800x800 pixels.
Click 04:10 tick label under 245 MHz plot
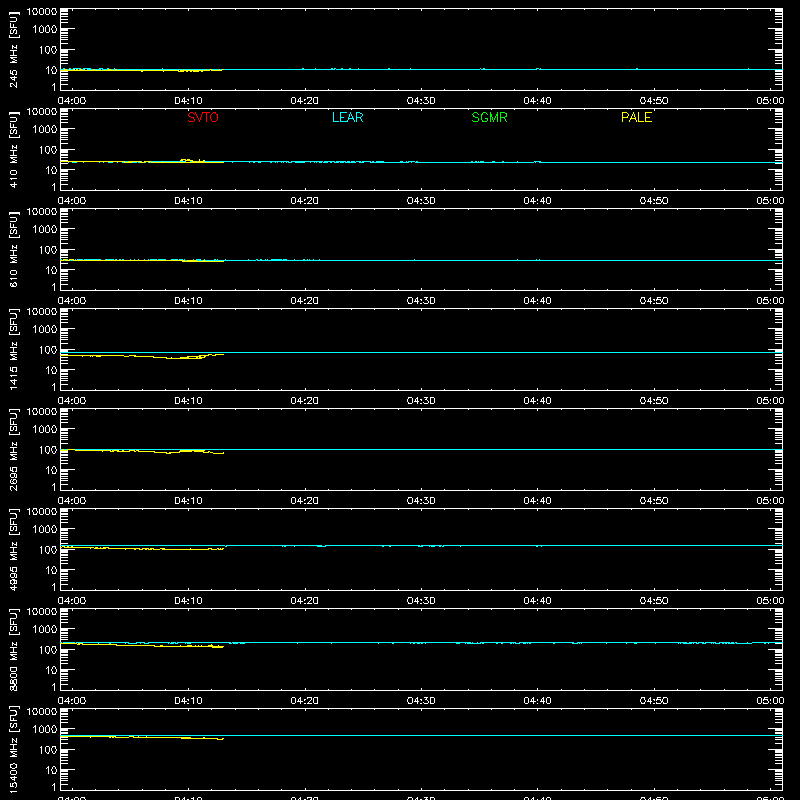(x=188, y=101)
